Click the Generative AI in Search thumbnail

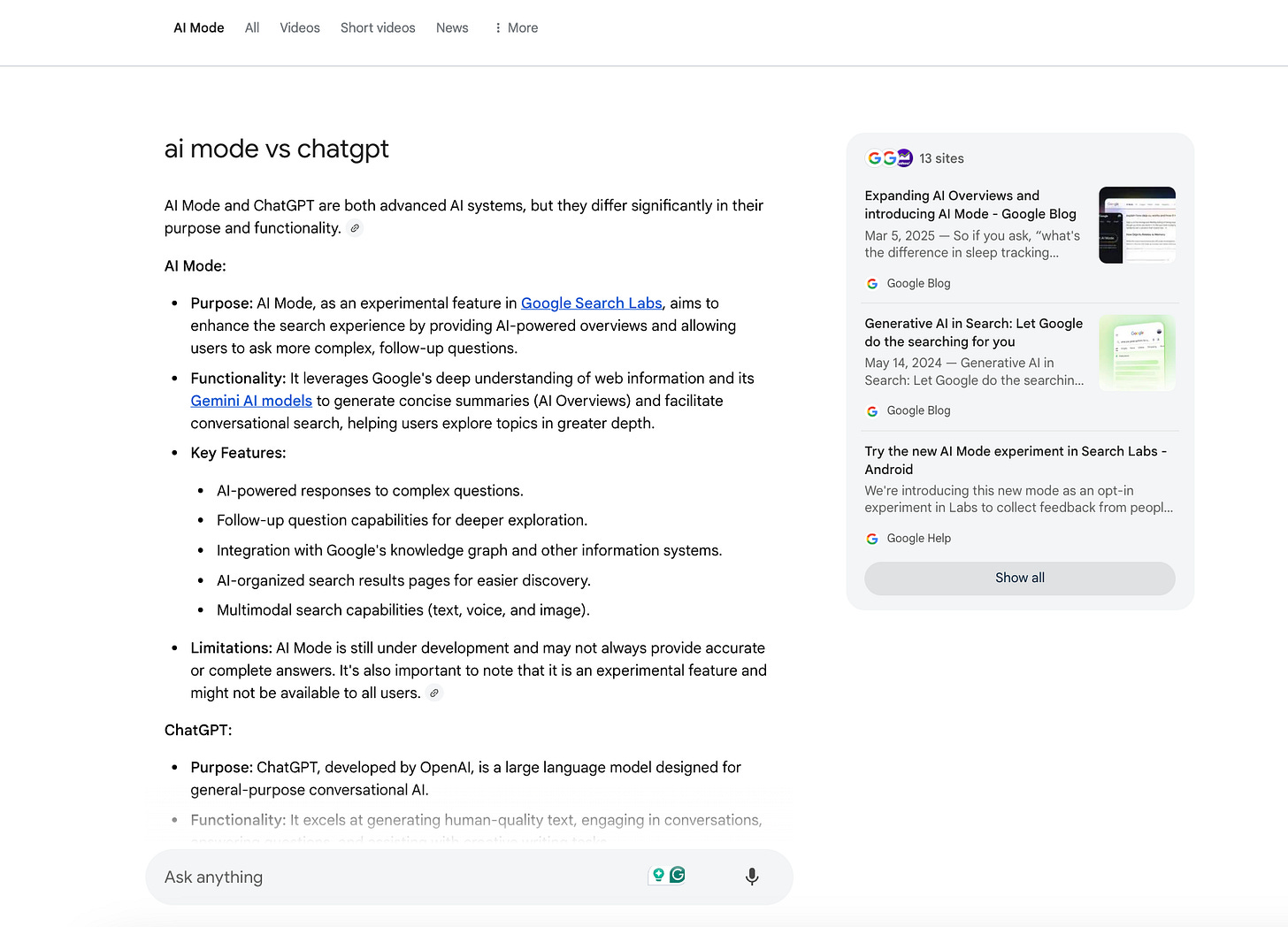[x=1138, y=353]
